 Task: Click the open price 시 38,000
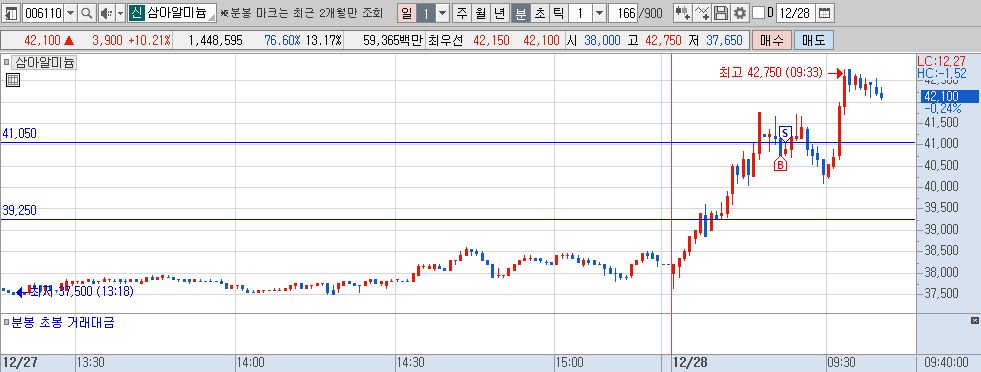pyautogui.click(x=594, y=41)
